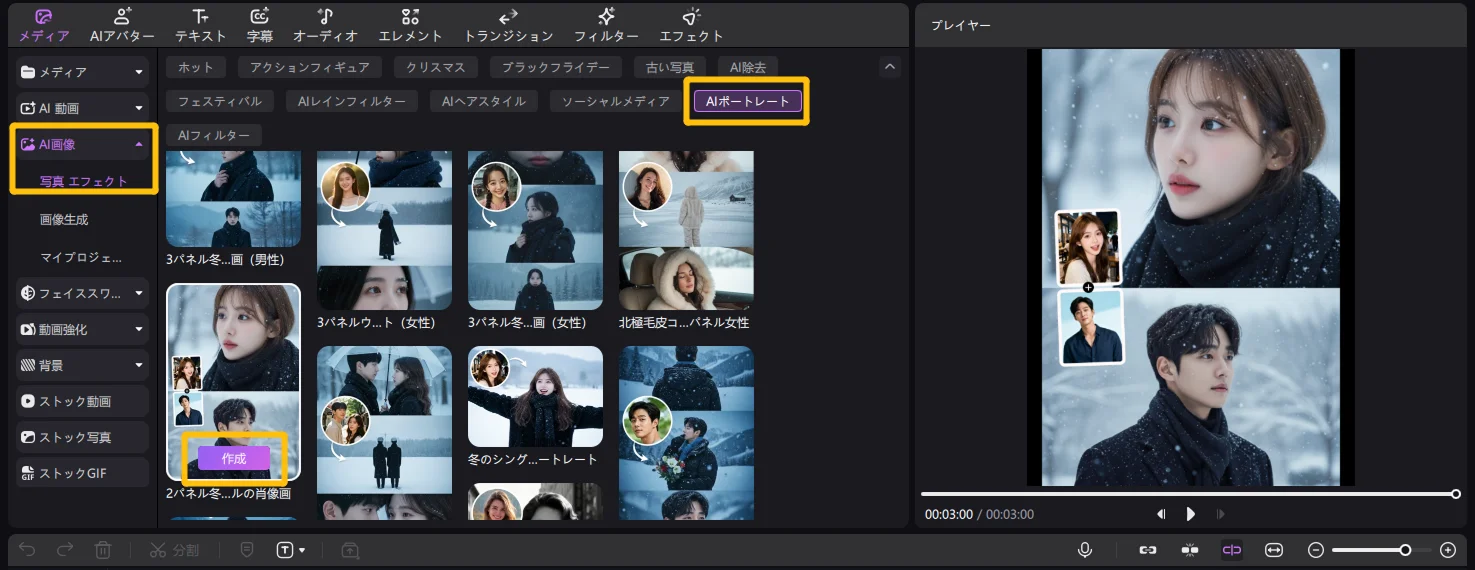Screen dimensions: 1475x570
Task: Open ストックGIF in sidebar
Action: pyautogui.click(x=82, y=473)
